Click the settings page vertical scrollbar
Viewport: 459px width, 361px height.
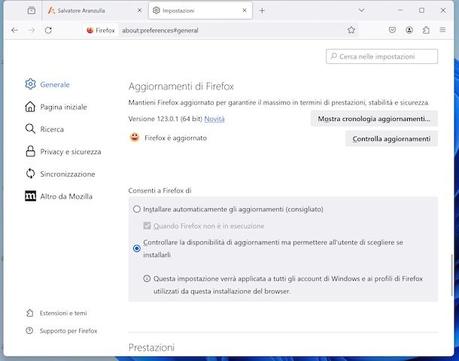[x=452, y=275]
